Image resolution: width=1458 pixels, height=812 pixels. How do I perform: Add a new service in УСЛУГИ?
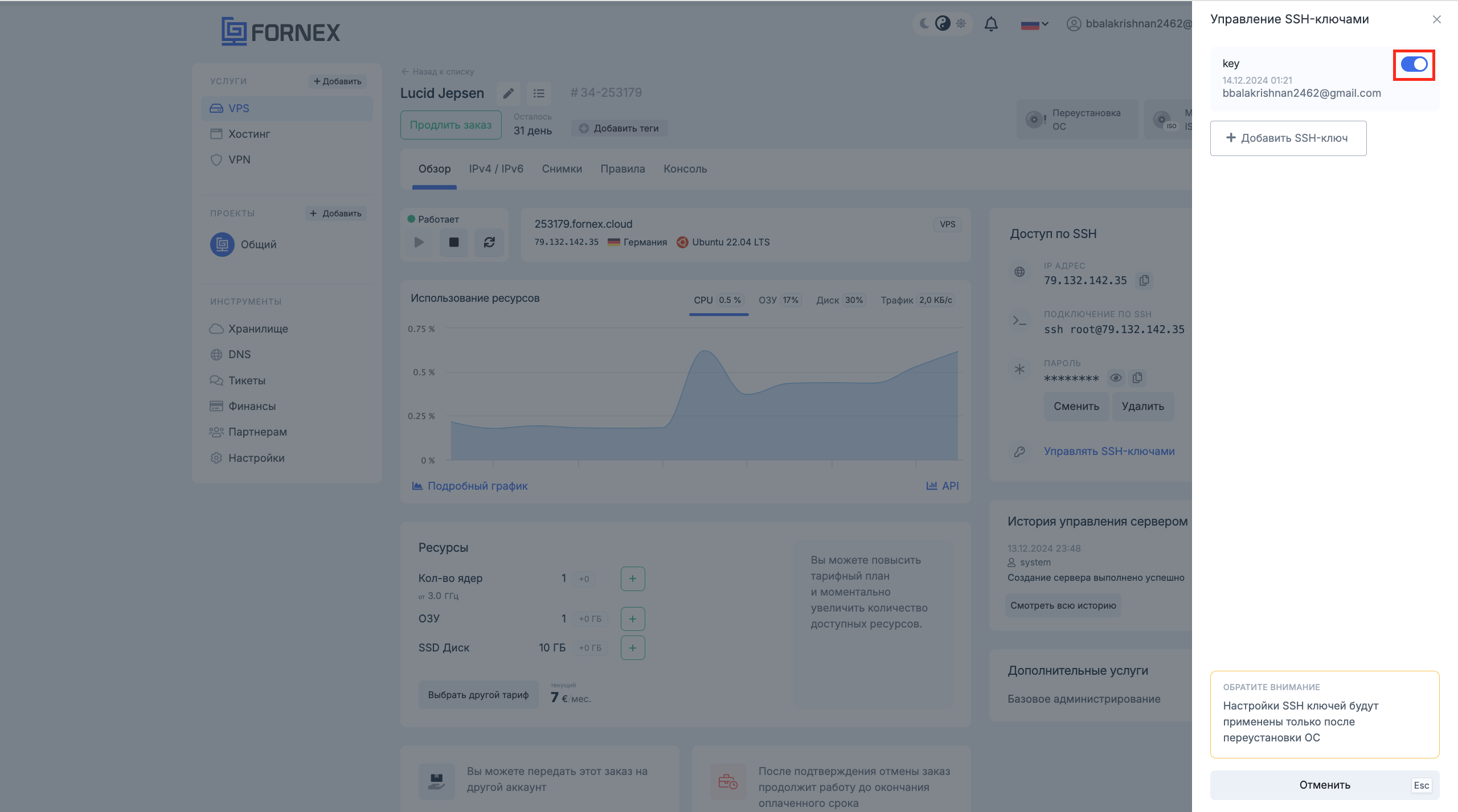click(x=337, y=81)
